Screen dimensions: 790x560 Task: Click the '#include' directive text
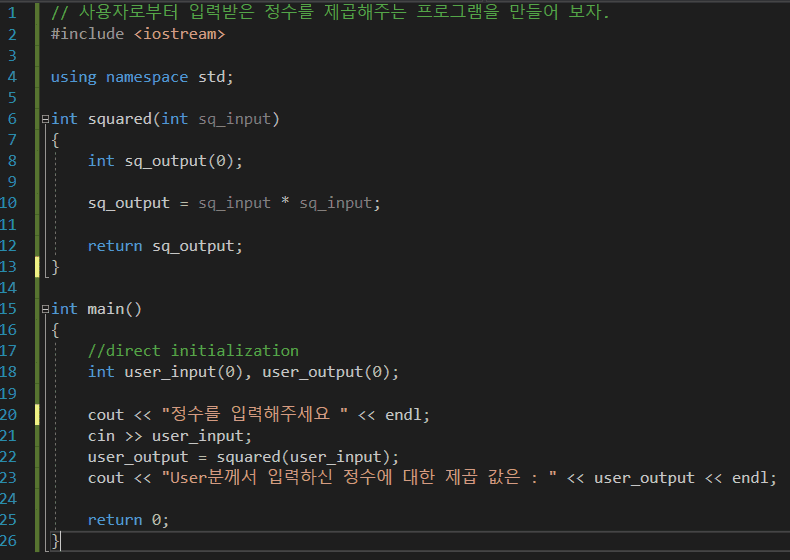click(87, 34)
